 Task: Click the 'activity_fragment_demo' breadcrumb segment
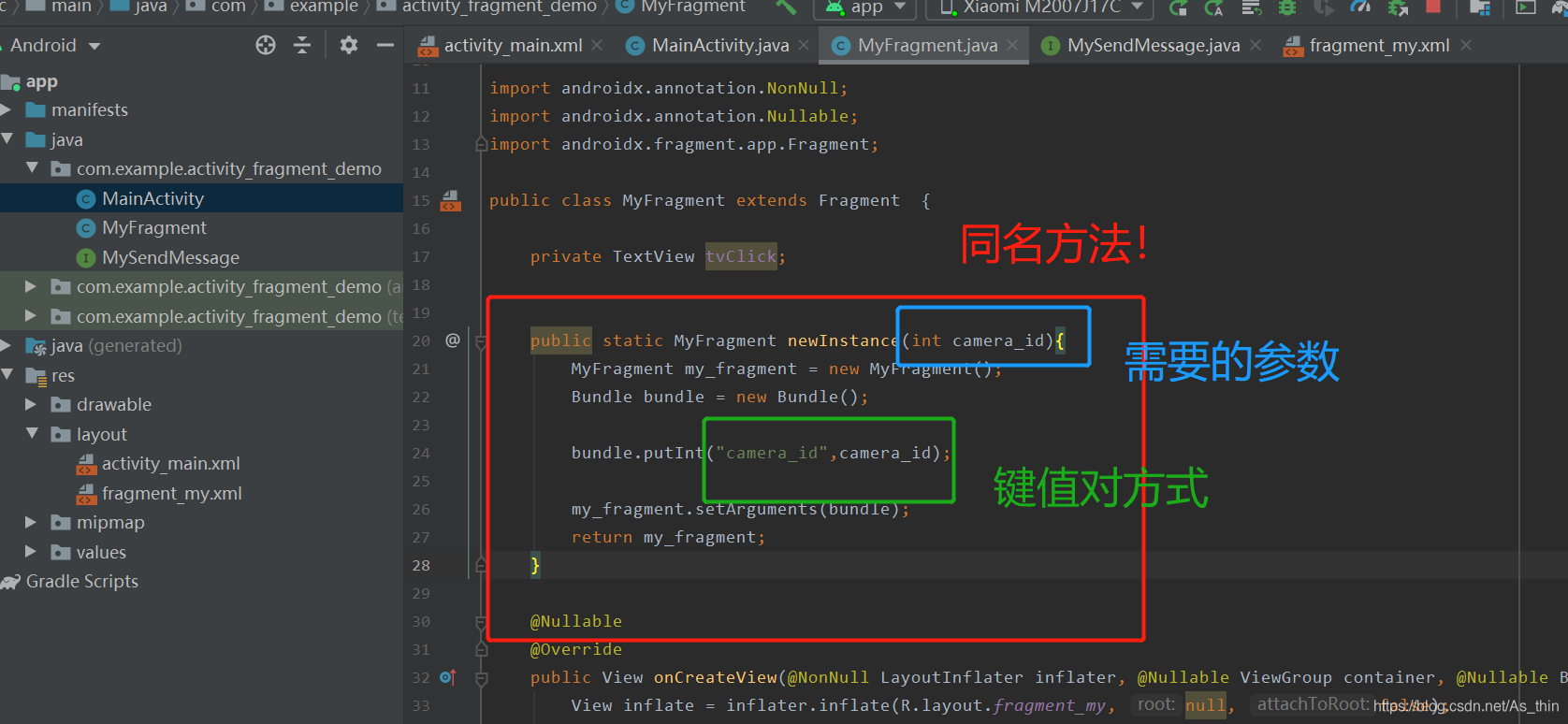point(499,7)
